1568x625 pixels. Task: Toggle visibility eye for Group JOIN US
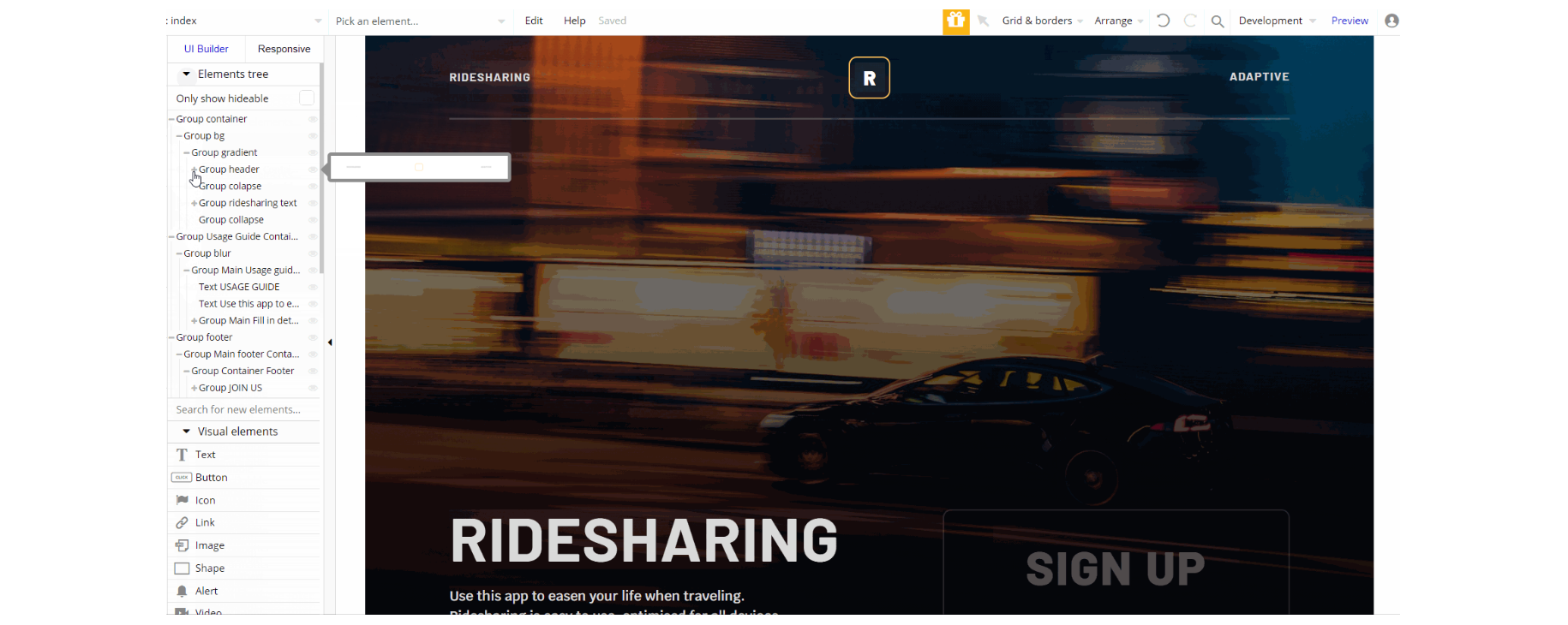click(x=313, y=388)
